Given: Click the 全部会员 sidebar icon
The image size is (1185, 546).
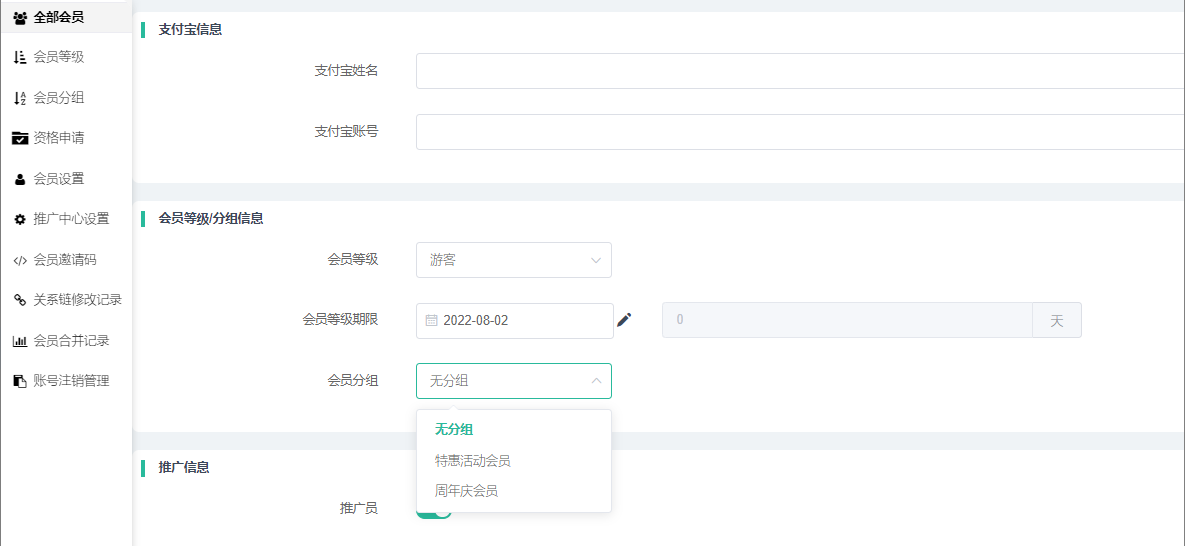Looking at the screenshot, I should pos(20,17).
